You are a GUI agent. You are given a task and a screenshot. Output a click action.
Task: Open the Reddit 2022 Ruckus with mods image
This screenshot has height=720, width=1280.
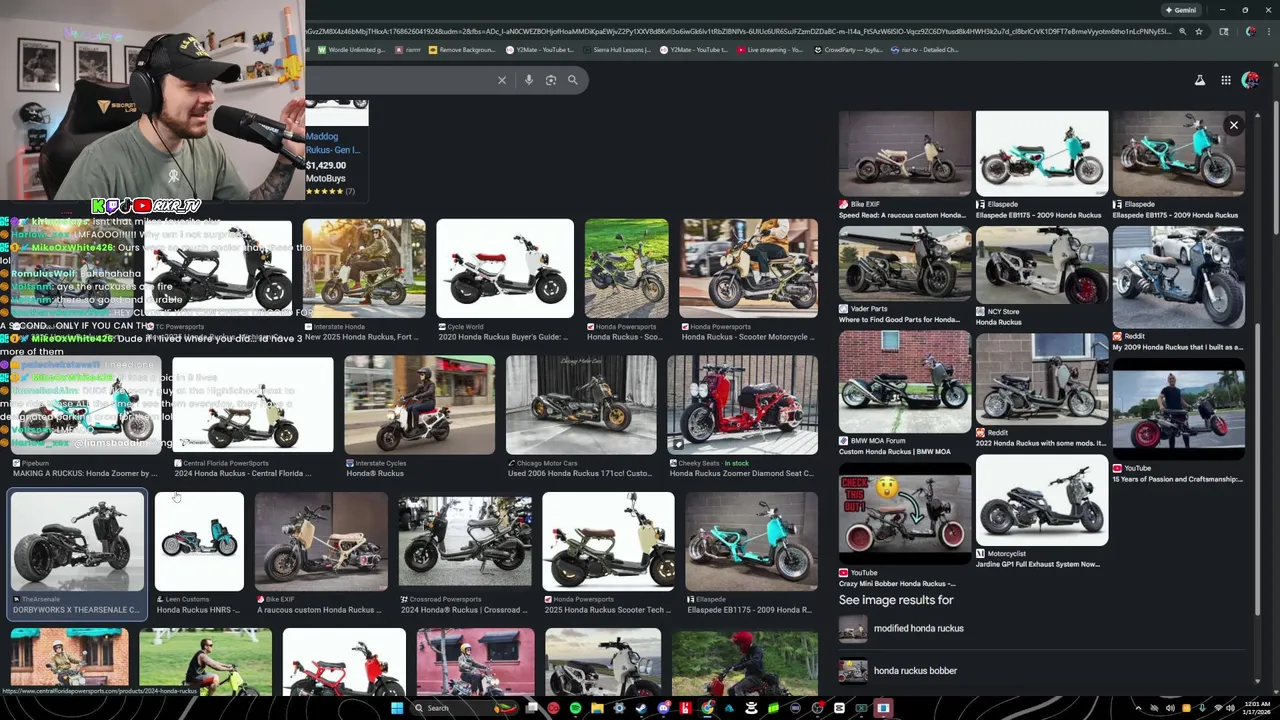[x=1042, y=379]
